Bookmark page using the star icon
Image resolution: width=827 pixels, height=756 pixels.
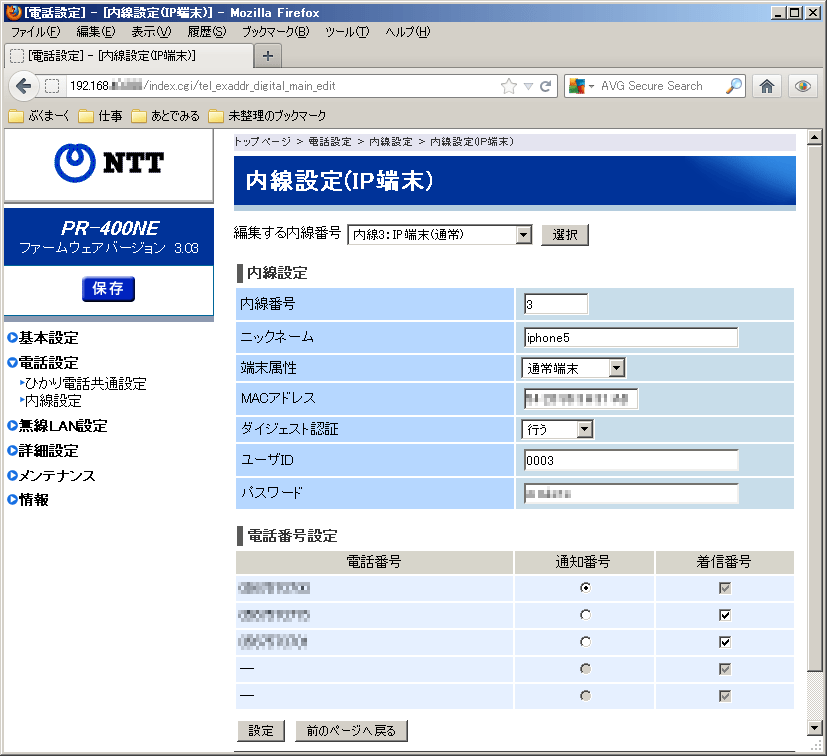[x=509, y=86]
